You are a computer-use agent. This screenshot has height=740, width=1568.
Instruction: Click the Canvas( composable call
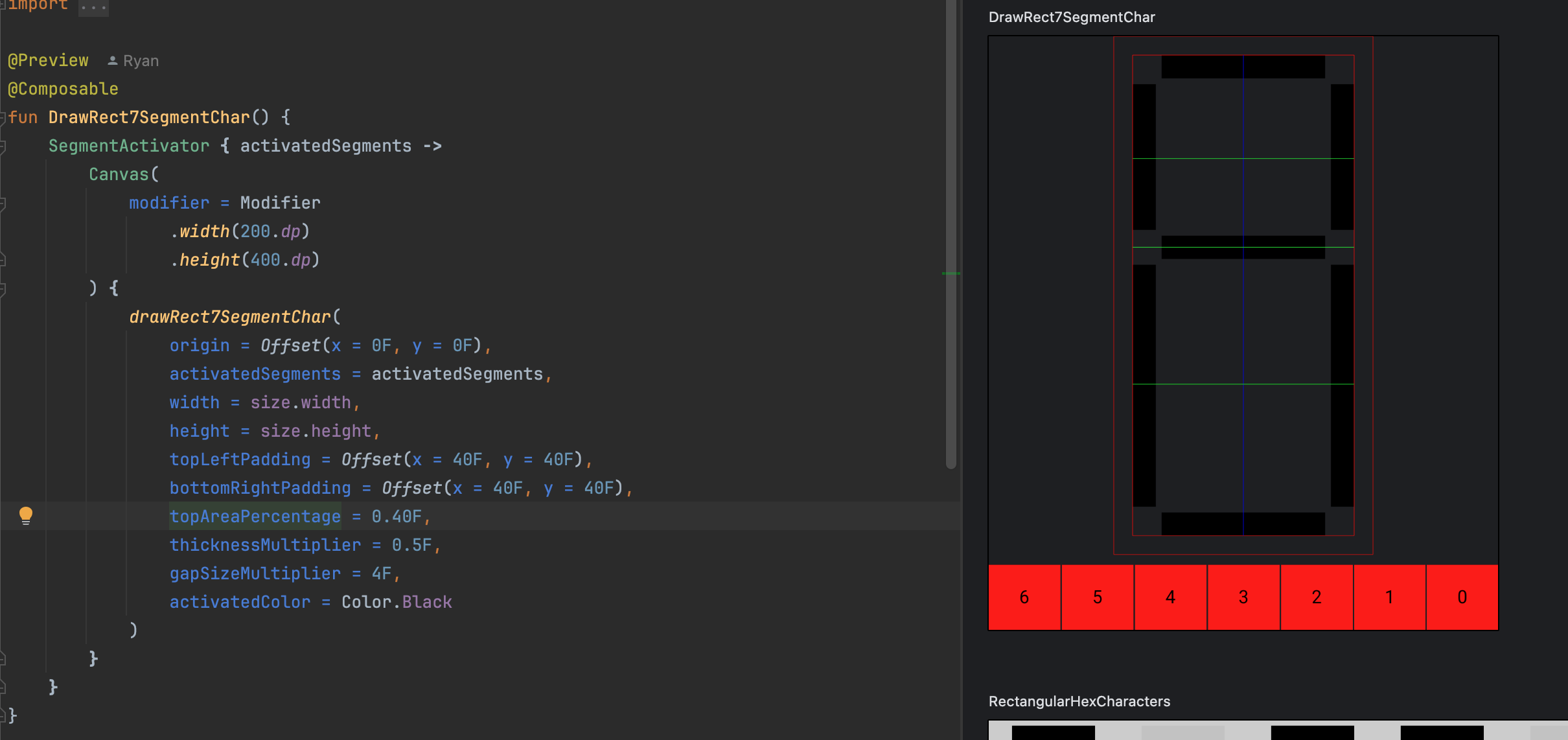[124, 174]
